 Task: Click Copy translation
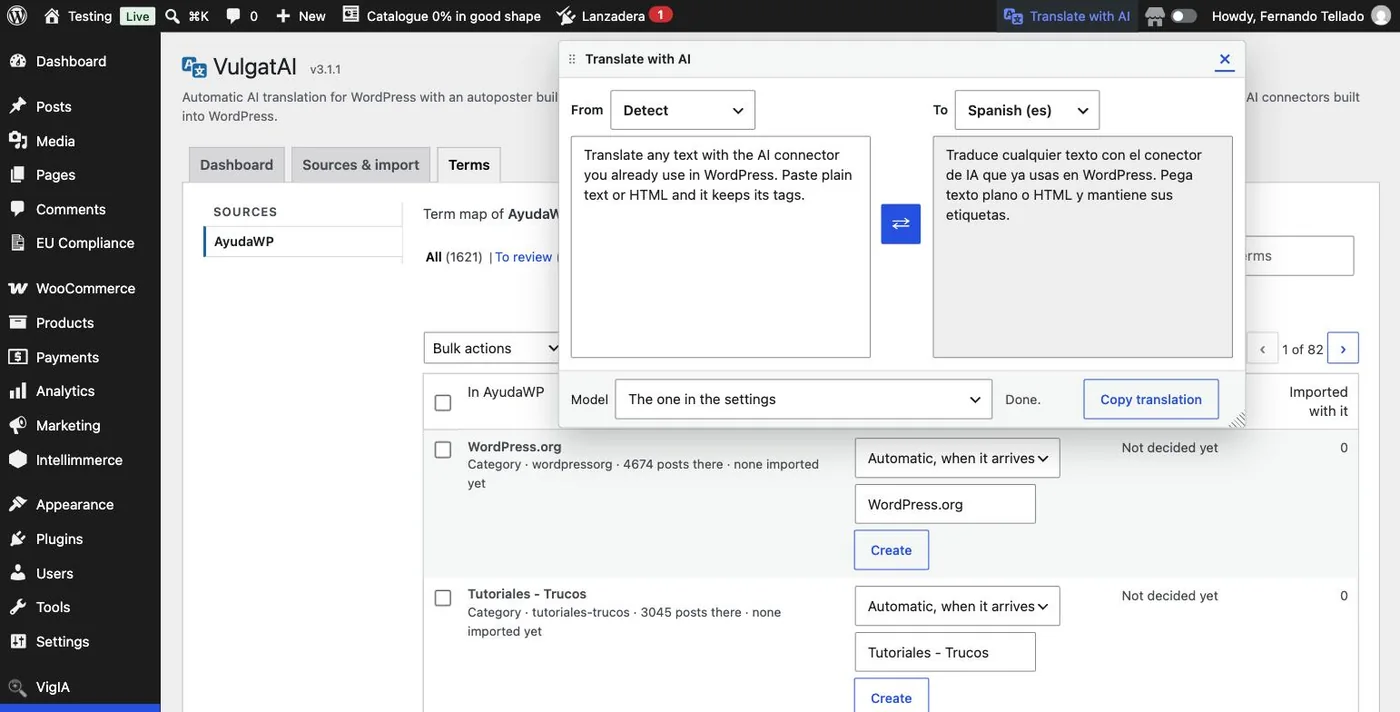[x=1151, y=399]
